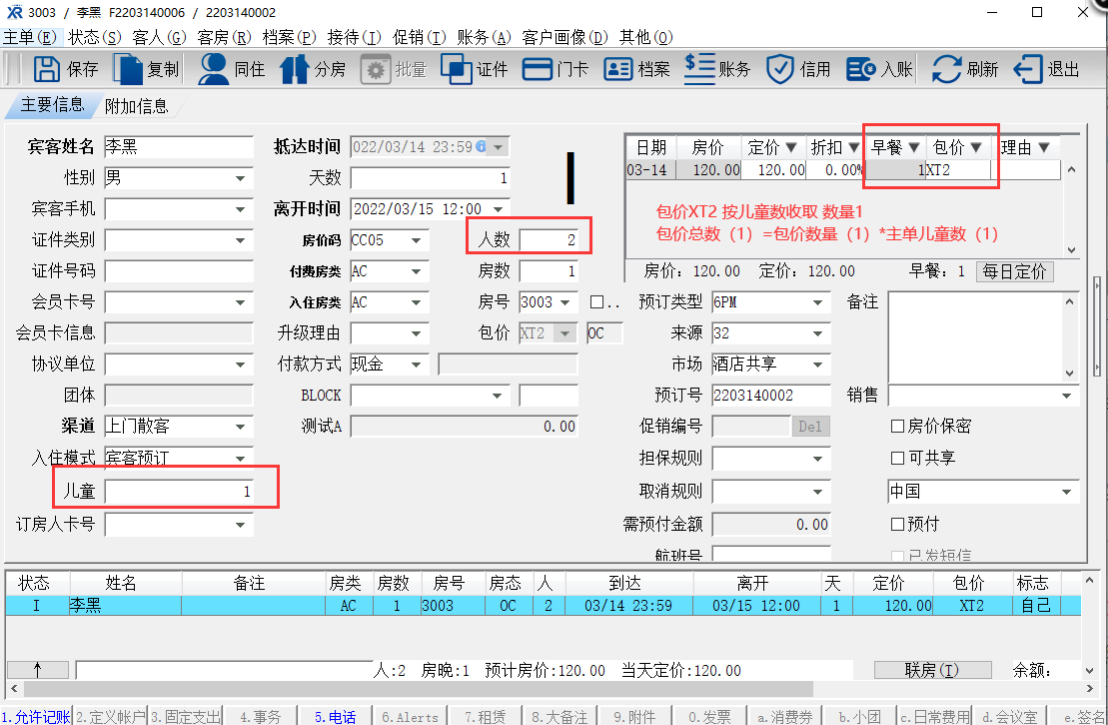Image resolution: width=1108 pixels, height=725 pixels.
Task: Click the 儿童 input field
Action: click(179, 491)
